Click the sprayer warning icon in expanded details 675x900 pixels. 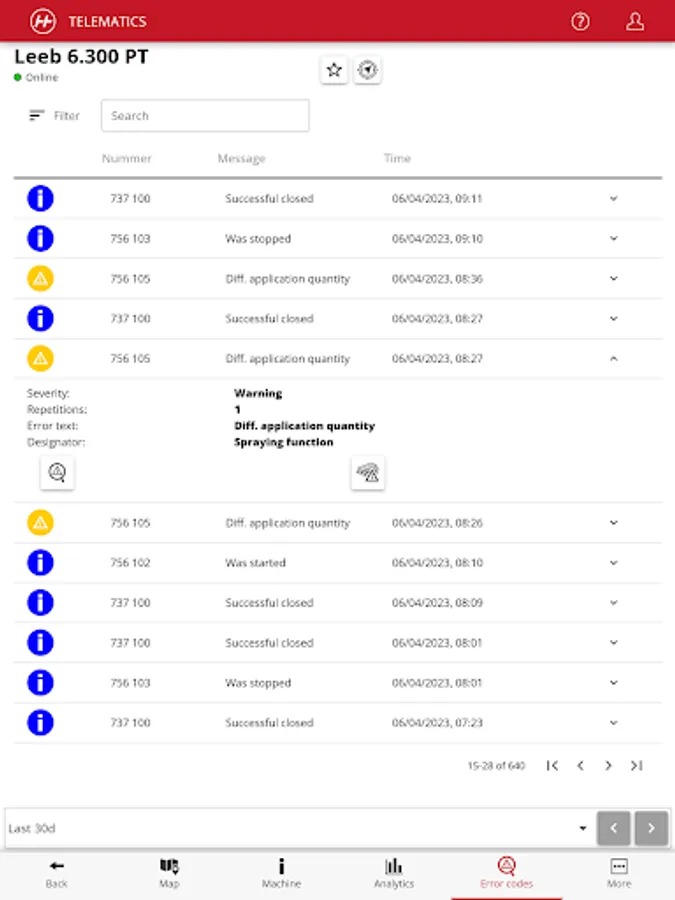pos(368,473)
